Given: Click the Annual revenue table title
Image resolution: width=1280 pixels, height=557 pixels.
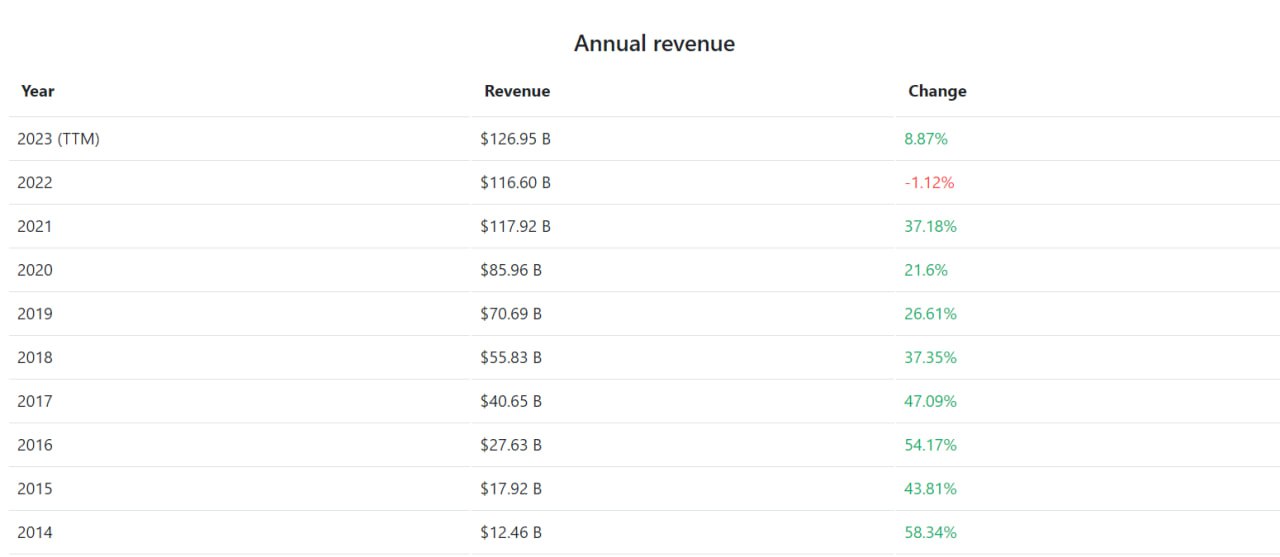Looking at the screenshot, I should click(654, 44).
